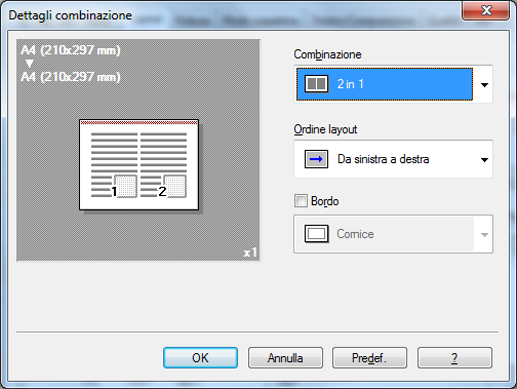517x389 pixels.
Task: Click page number 1 in preview
Action: coord(114,191)
